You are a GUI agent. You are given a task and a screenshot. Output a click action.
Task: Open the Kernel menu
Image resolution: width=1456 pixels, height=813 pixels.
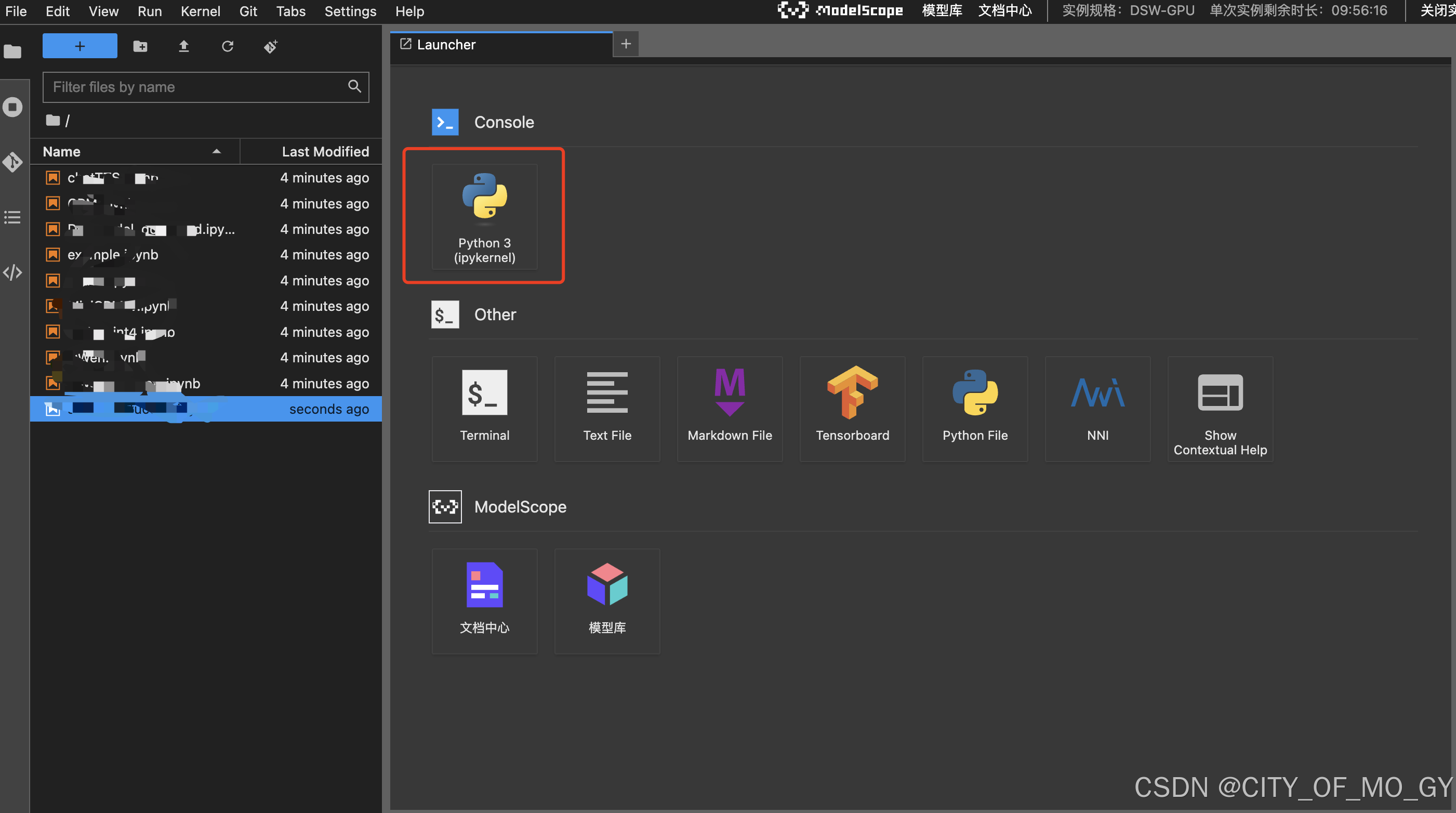[200, 11]
